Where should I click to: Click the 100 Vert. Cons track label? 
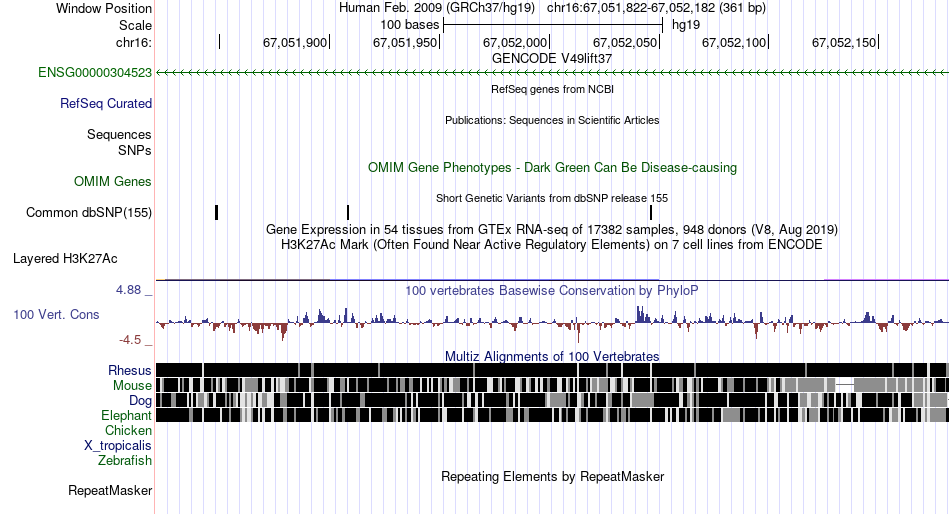[56, 315]
